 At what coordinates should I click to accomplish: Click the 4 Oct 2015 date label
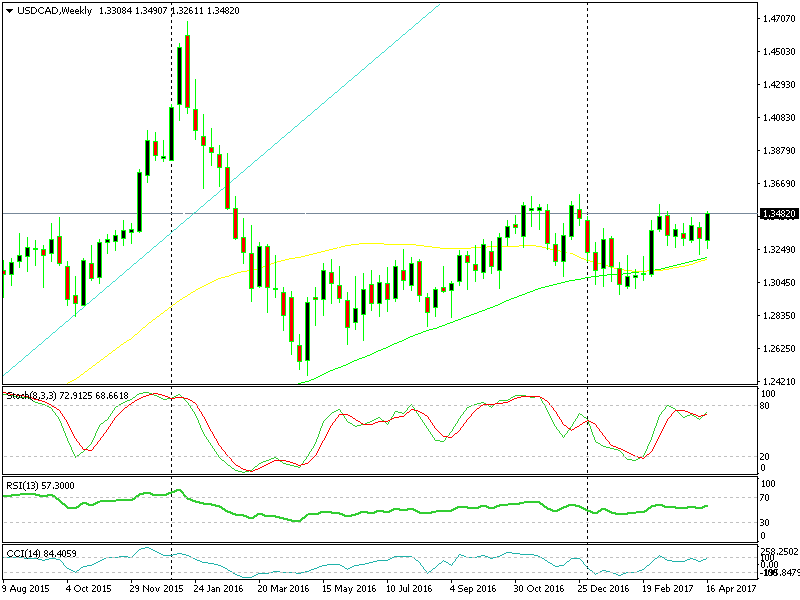tap(89, 588)
